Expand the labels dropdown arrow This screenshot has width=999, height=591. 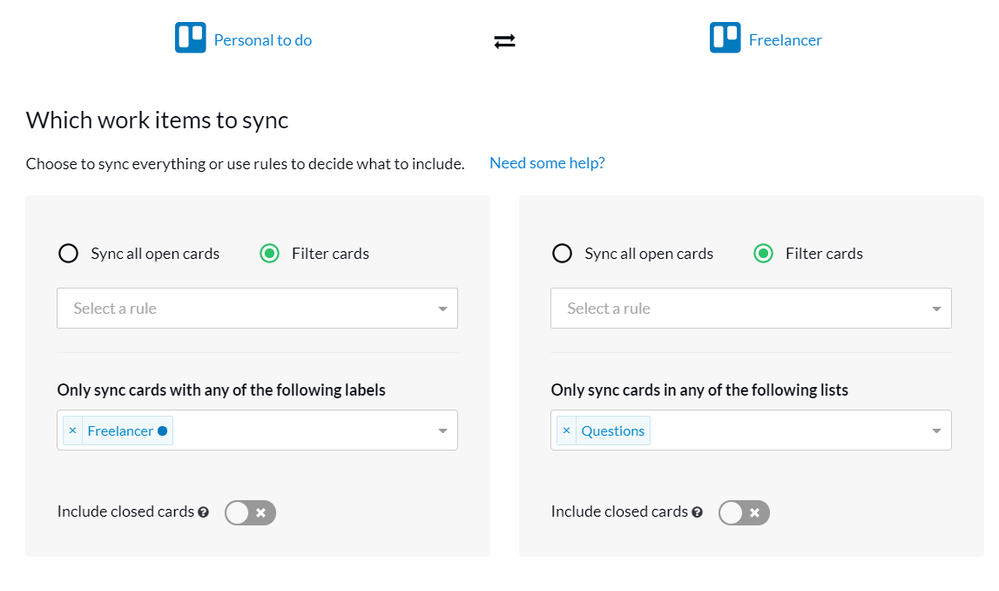[443, 431]
